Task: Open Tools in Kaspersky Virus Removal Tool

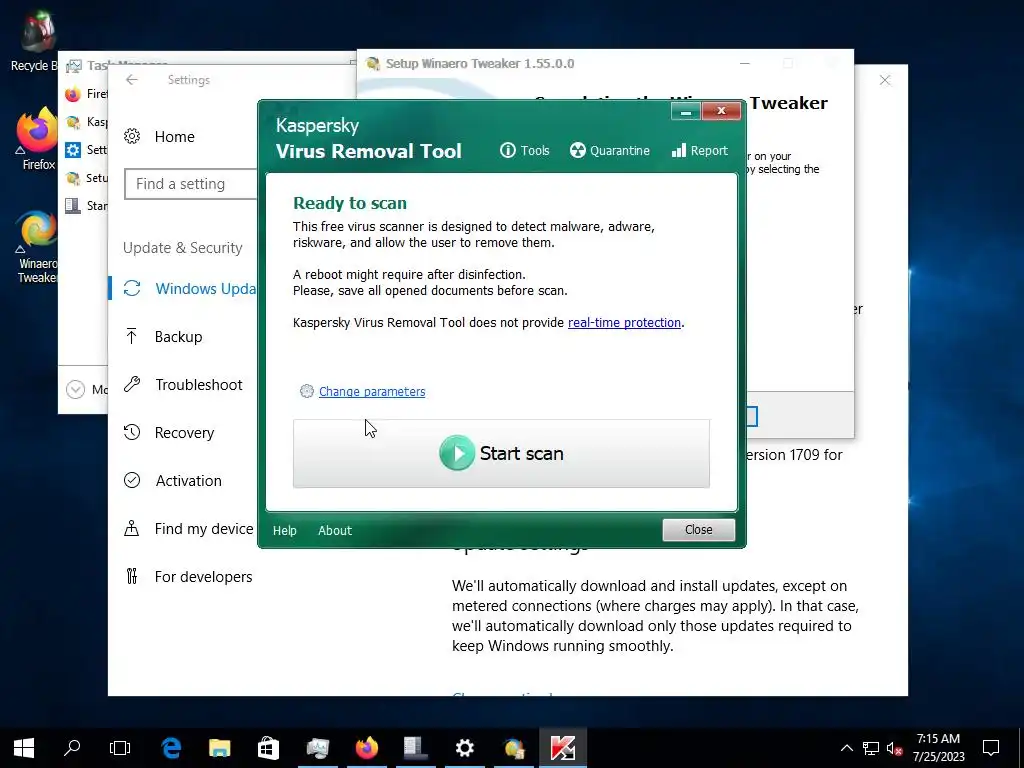Action: [x=524, y=150]
